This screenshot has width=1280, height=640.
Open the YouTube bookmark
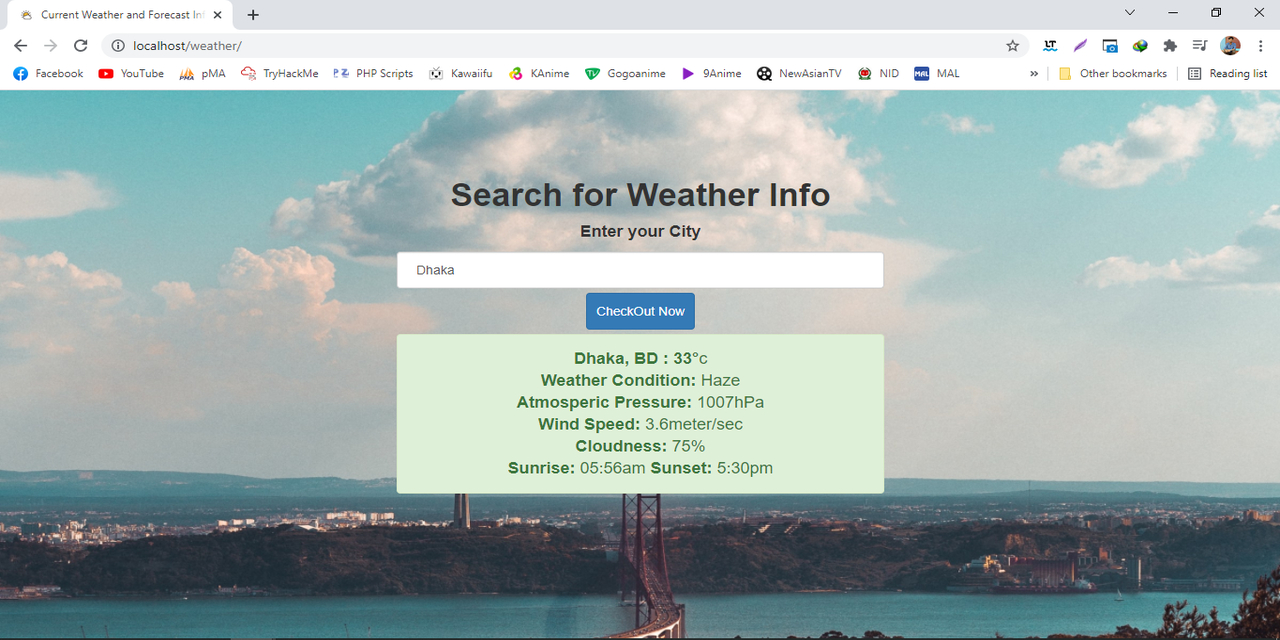click(130, 73)
